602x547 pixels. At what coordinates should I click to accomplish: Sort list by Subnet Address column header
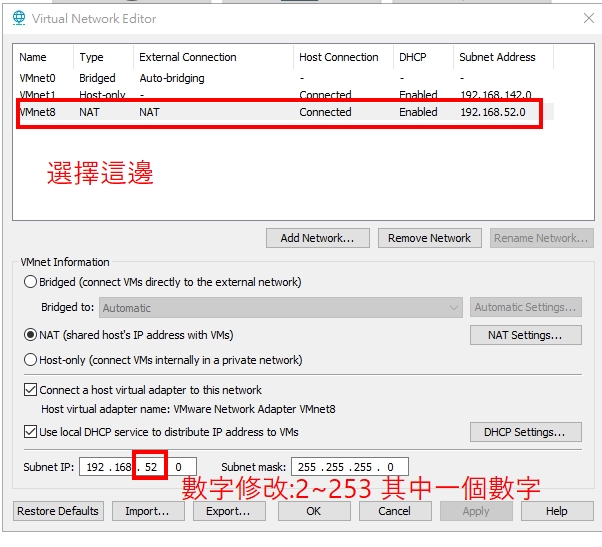point(497,57)
